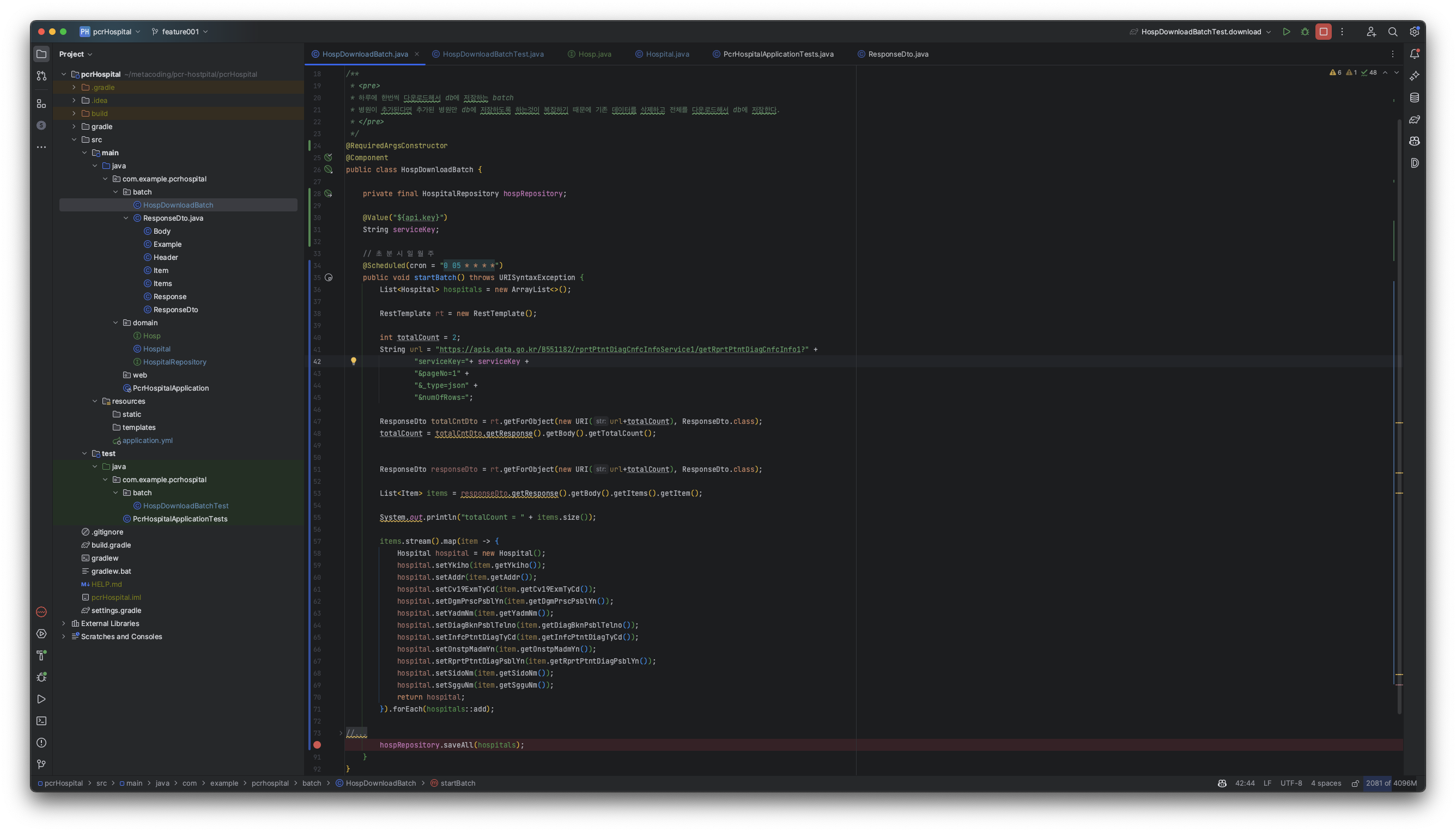Remove the breakpoint at saveAll line
The height and width of the screenshot is (832, 1456).
(x=317, y=745)
